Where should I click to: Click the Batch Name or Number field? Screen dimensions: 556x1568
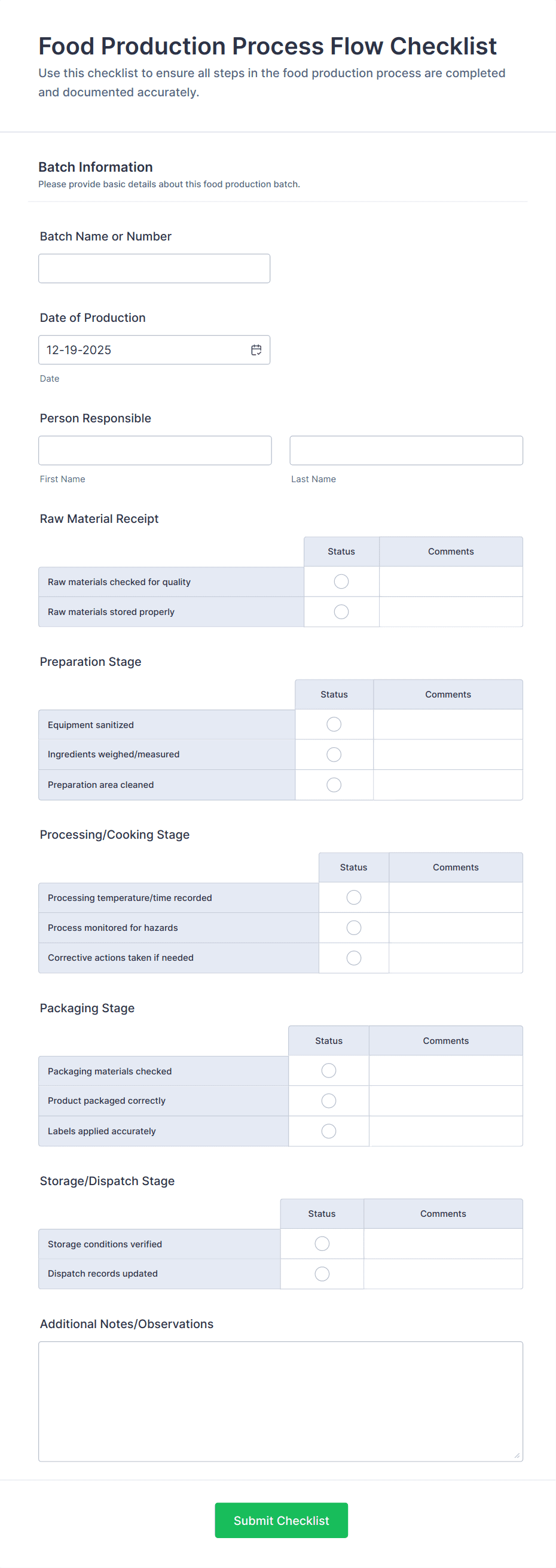click(x=154, y=269)
